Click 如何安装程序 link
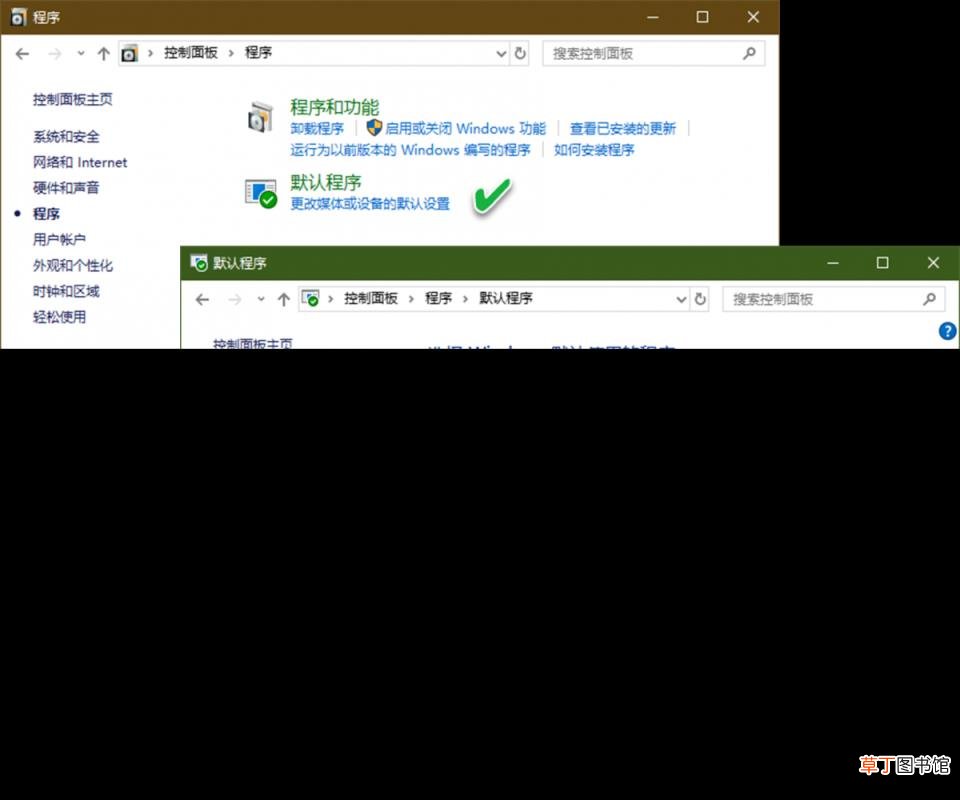The image size is (960, 800). click(594, 150)
